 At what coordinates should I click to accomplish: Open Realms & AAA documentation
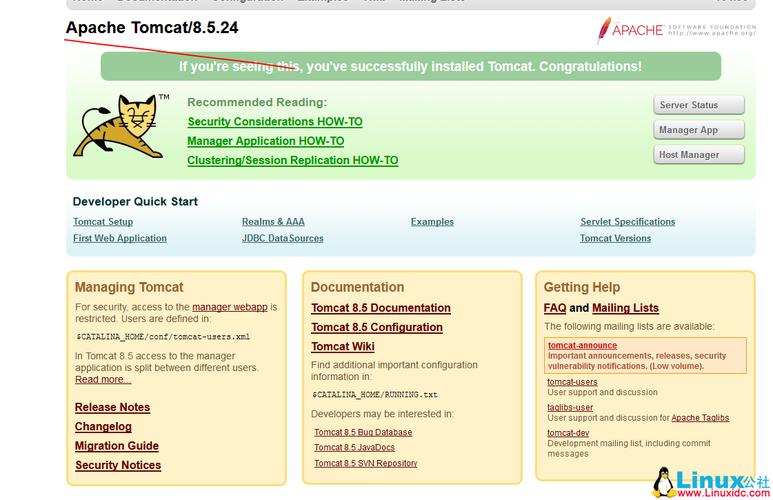273,222
